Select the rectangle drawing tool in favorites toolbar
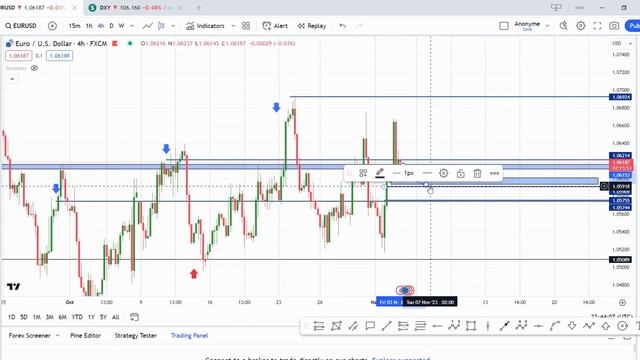 (x=471, y=326)
